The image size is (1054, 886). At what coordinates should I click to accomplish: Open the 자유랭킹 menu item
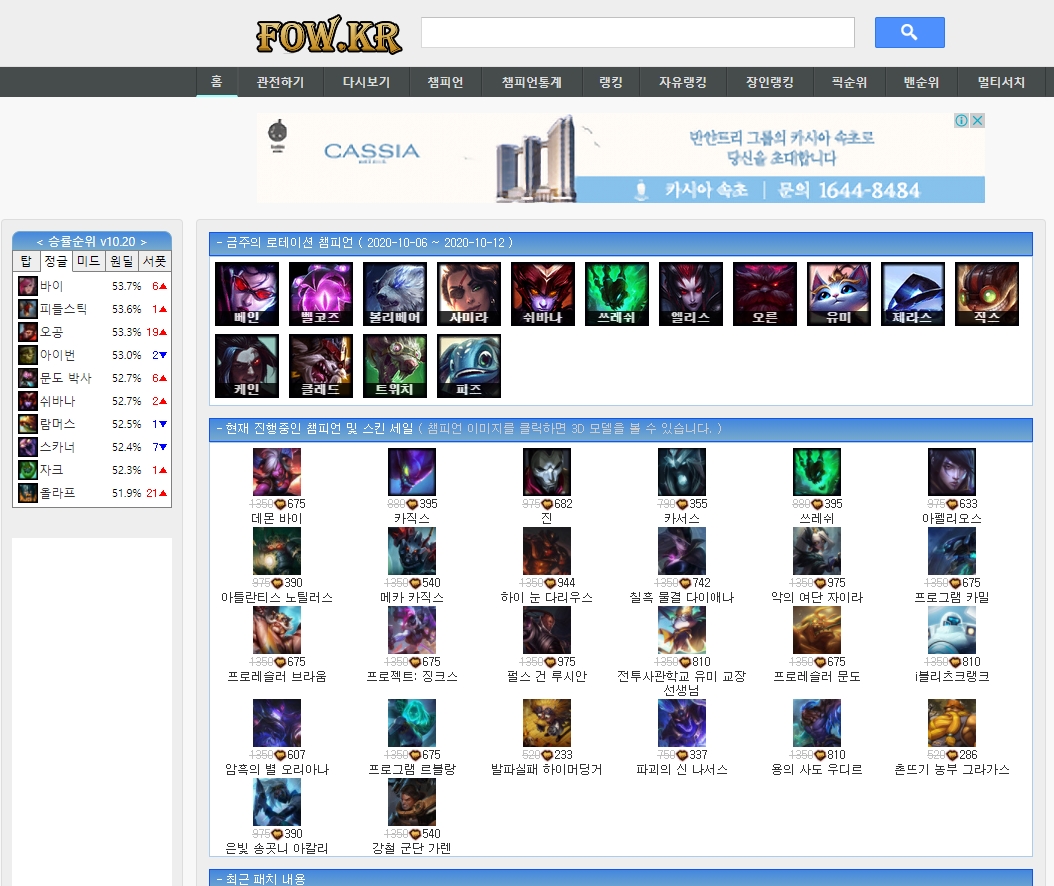[x=682, y=82]
